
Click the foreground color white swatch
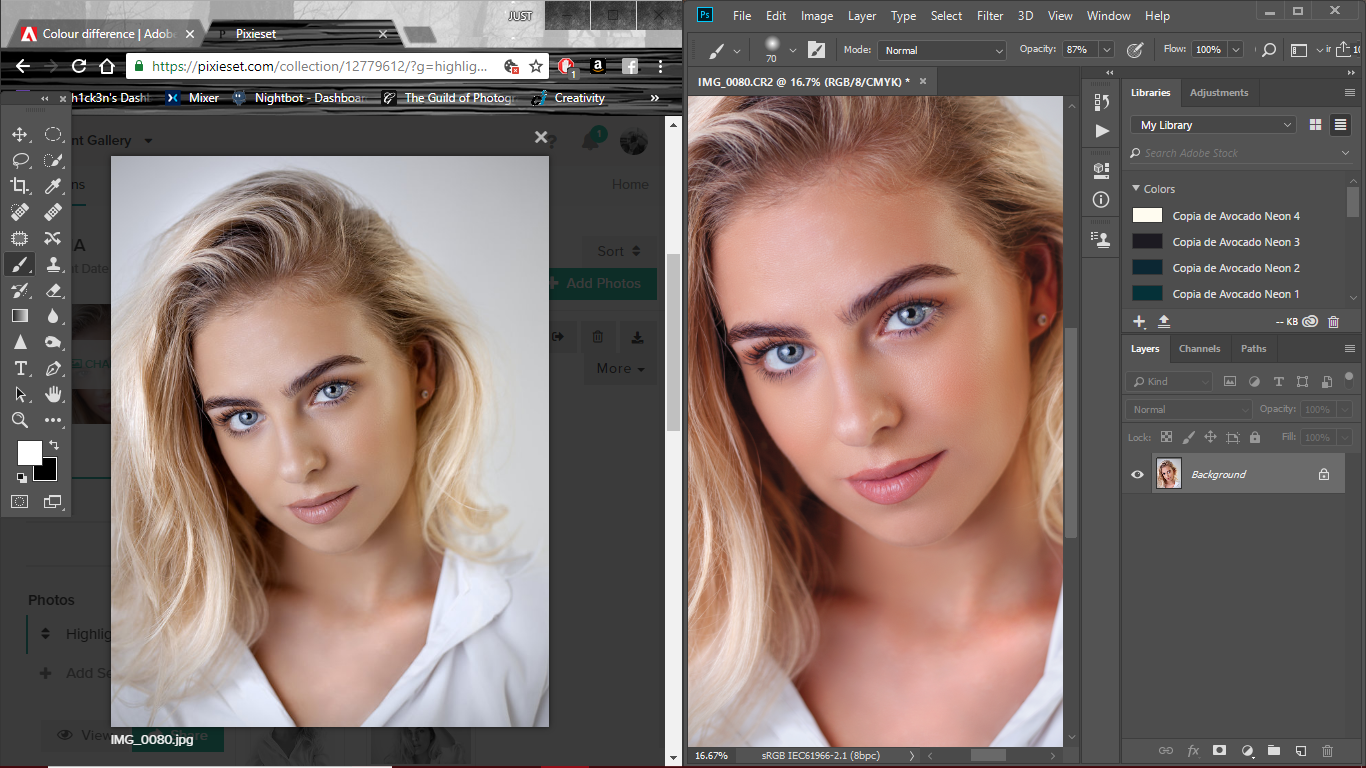[29, 452]
